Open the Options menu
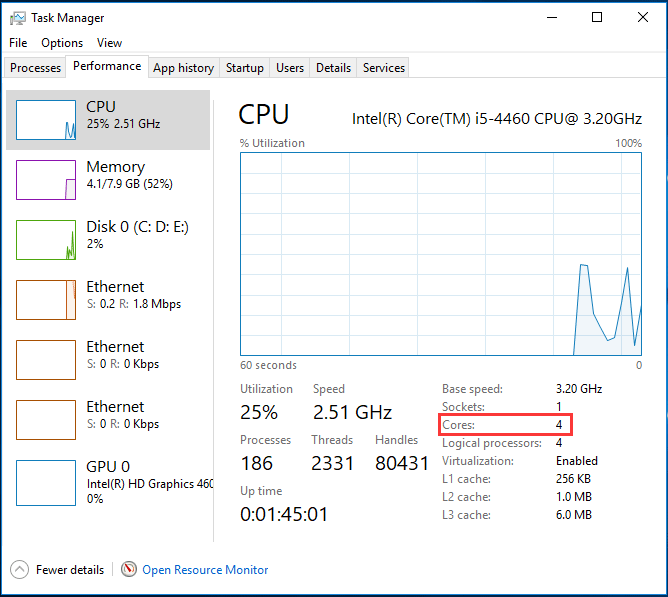Image resolution: width=668 pixels, height=597 pixels. tap(62, 43)
